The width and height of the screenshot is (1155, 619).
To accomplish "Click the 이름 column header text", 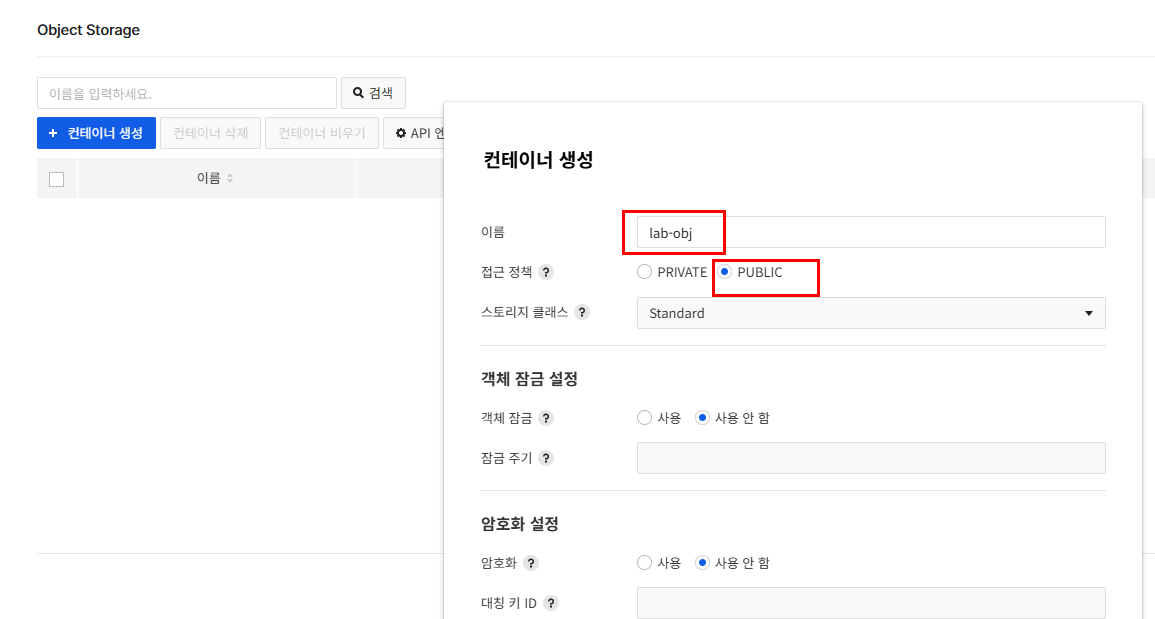I will tap(208, 178).
